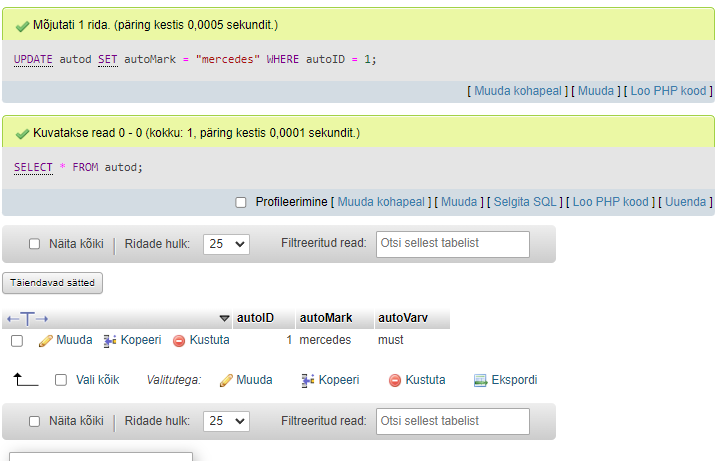Viewport: 719px width, 461px height.
Task: Click the Valitutega pencil Muuda icon
Action: click(x=226, y=380)
